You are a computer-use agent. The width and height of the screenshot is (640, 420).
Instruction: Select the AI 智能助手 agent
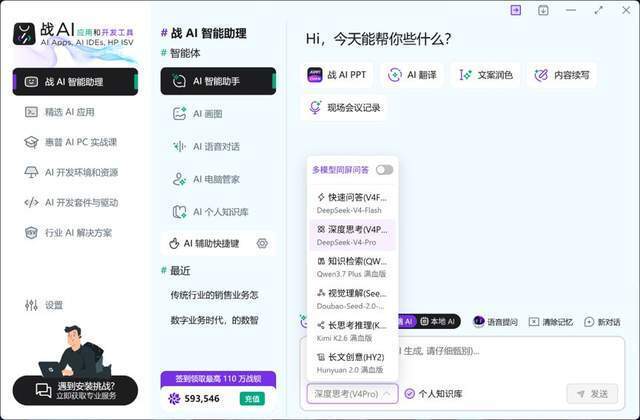coord(218,81)
